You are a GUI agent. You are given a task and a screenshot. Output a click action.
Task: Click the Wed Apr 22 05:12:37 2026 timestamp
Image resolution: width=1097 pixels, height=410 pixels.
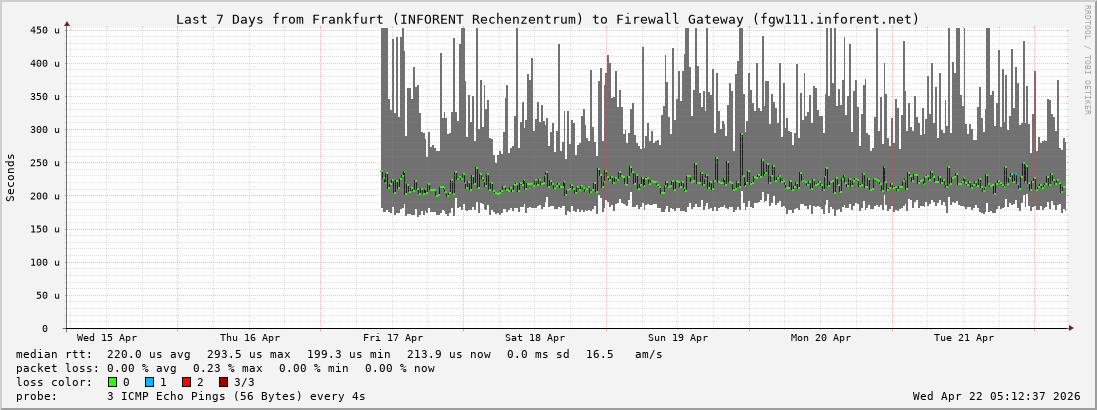pos(996,396)
